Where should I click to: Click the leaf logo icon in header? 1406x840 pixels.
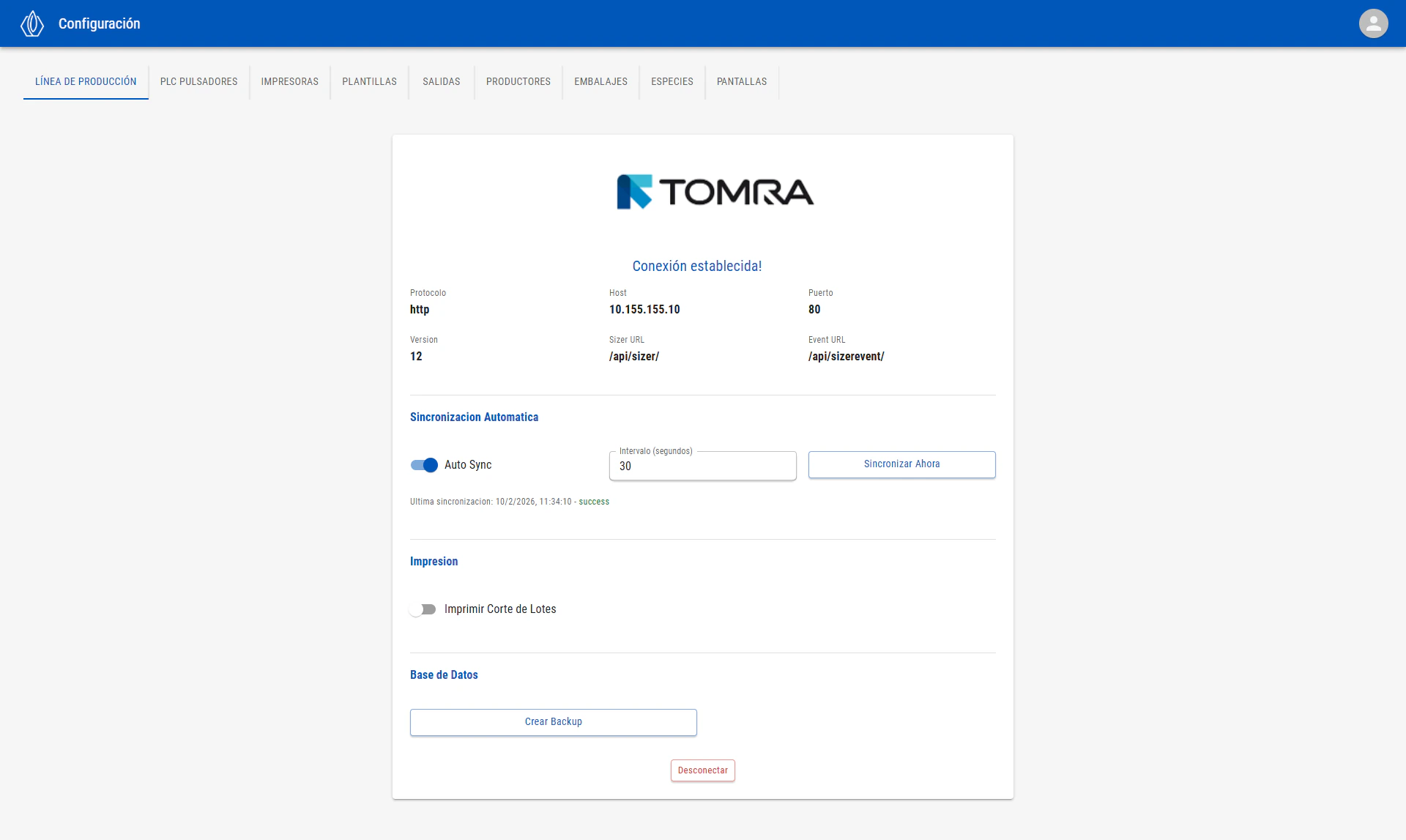32,23
